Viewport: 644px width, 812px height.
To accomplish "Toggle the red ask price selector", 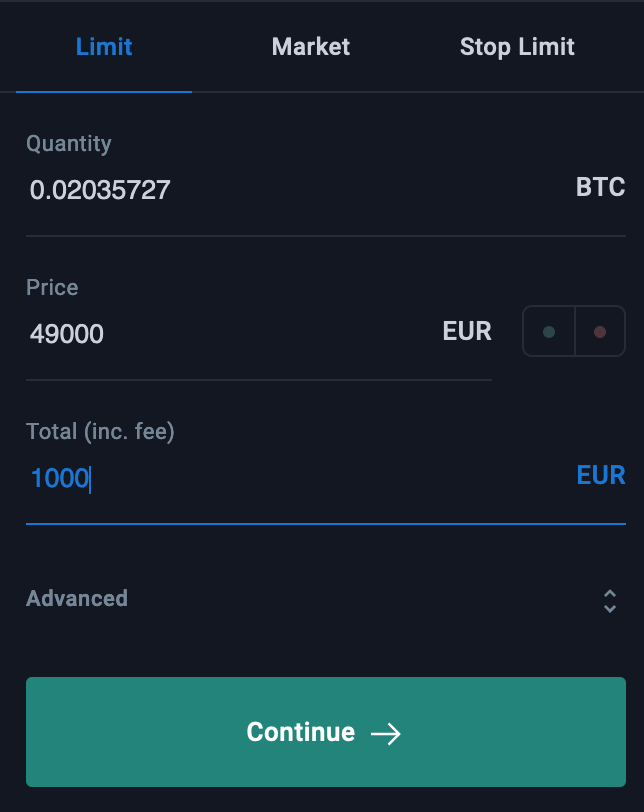I will point(600,331).
